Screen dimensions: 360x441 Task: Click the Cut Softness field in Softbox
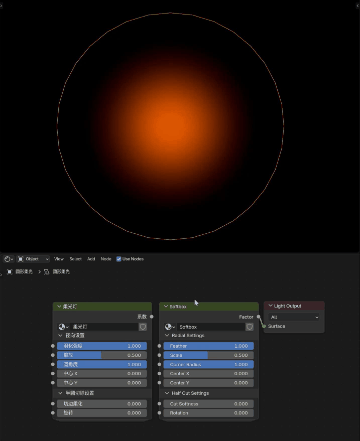click(209, 404)
